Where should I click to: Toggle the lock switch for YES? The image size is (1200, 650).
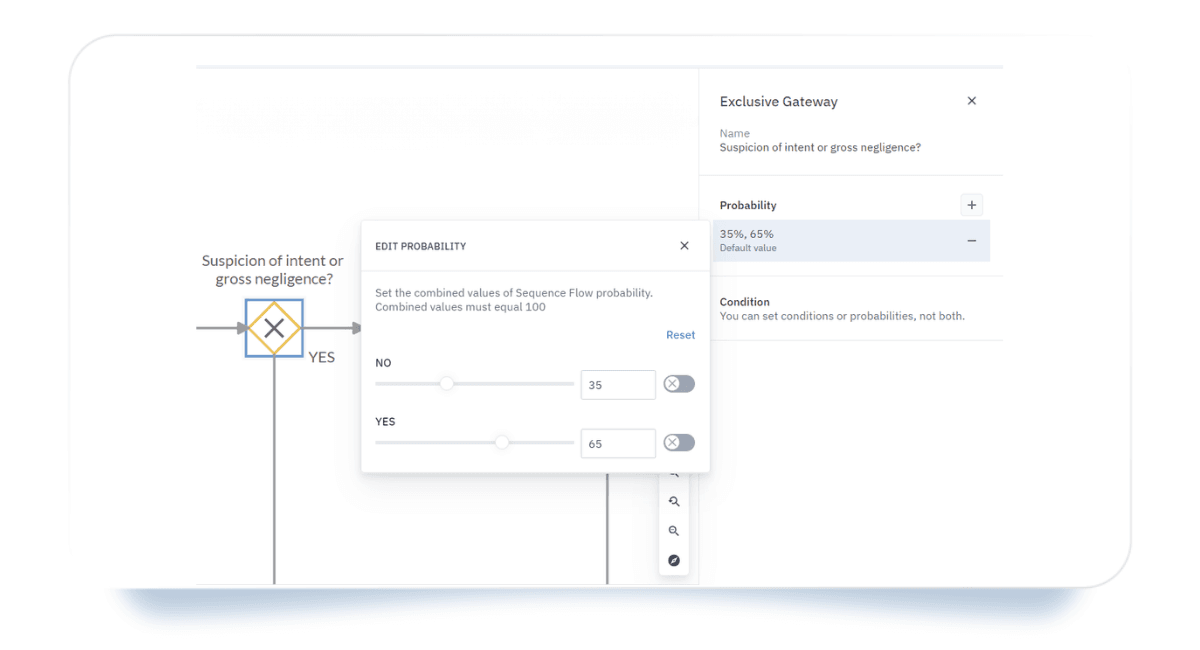(x=679, y=443)
